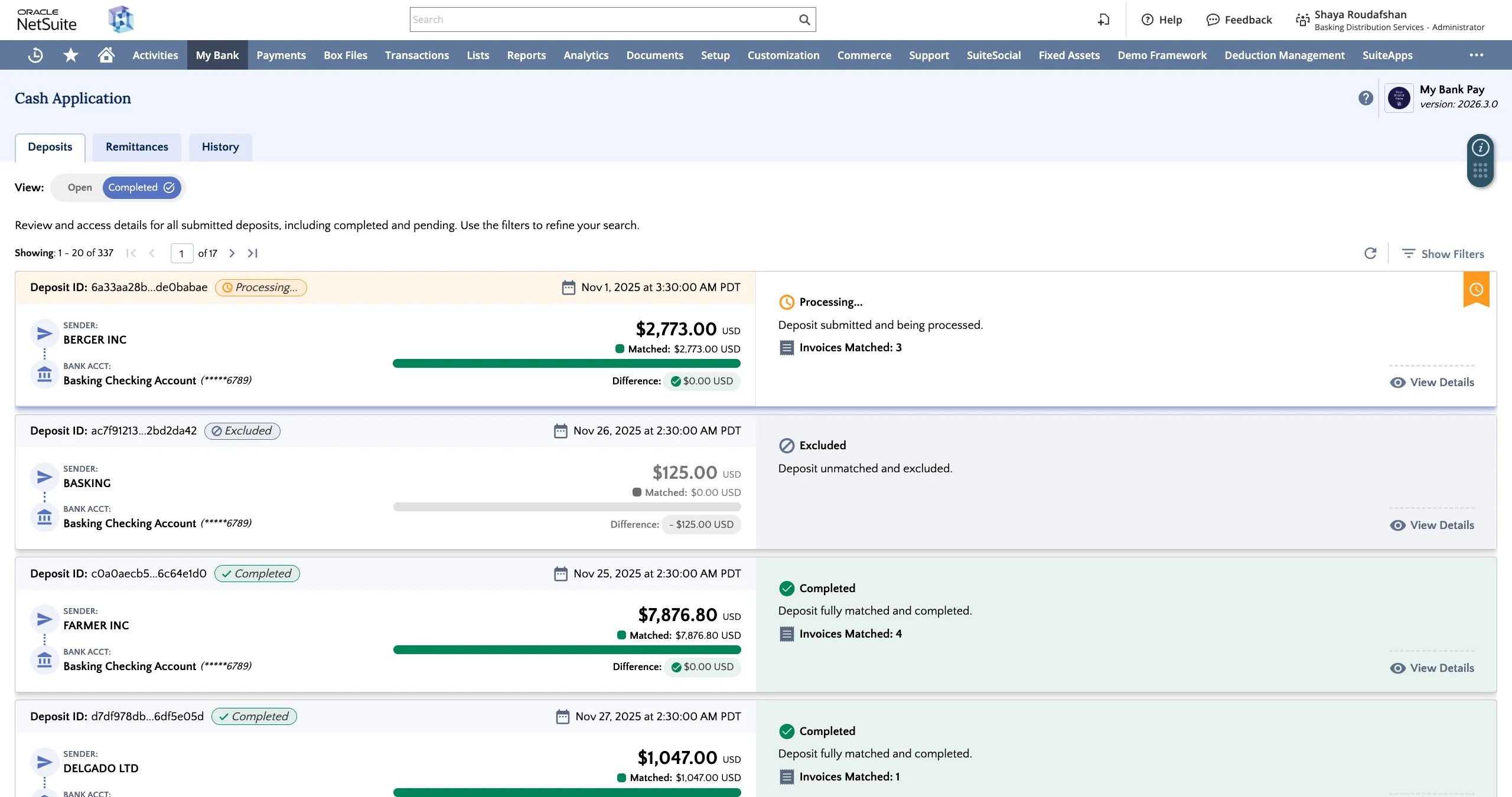Click the matched progress bar for FARMER INC

567,650
